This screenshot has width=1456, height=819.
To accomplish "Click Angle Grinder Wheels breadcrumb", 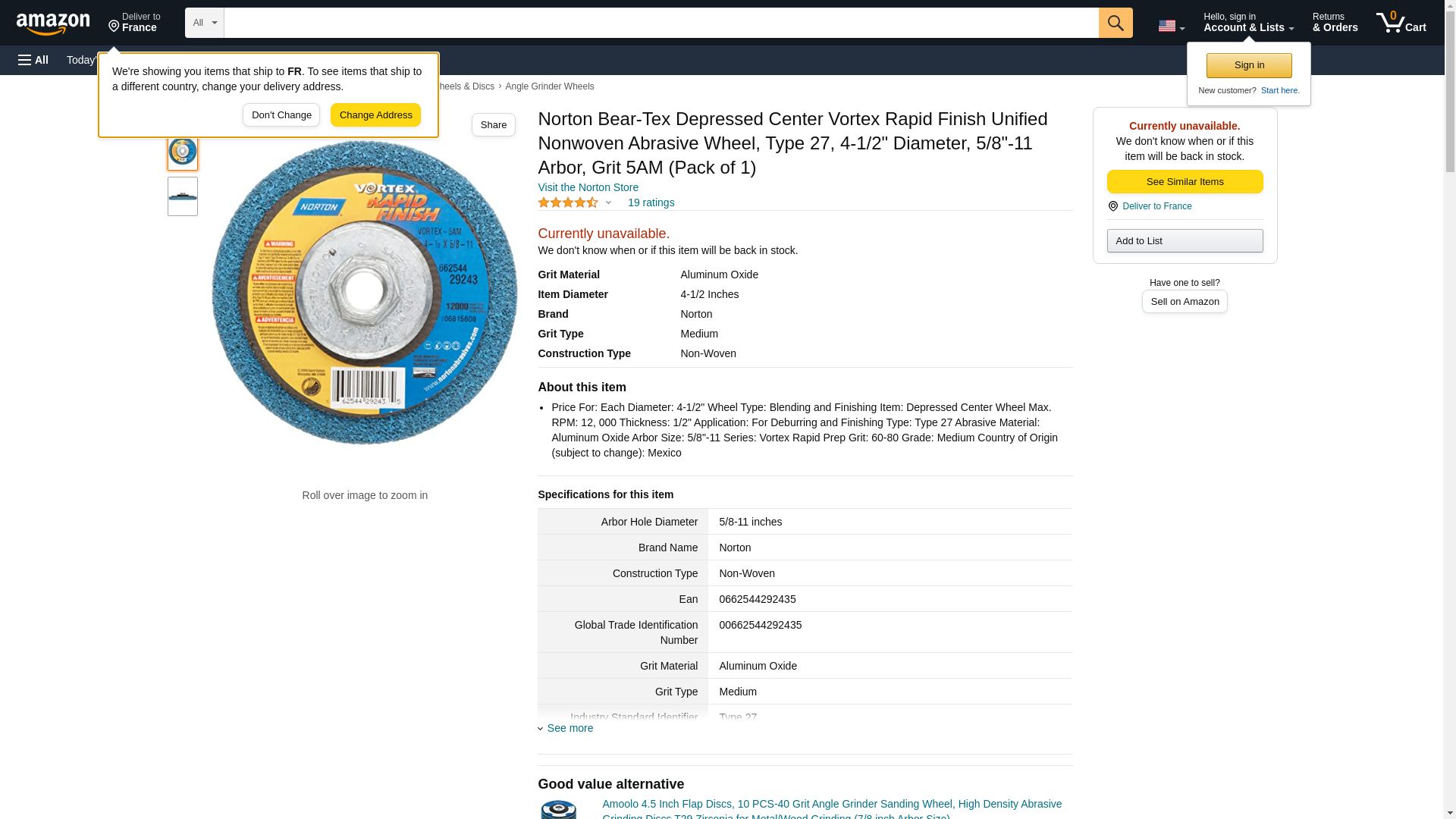I will pyautogui.click(x=549, y=86).
